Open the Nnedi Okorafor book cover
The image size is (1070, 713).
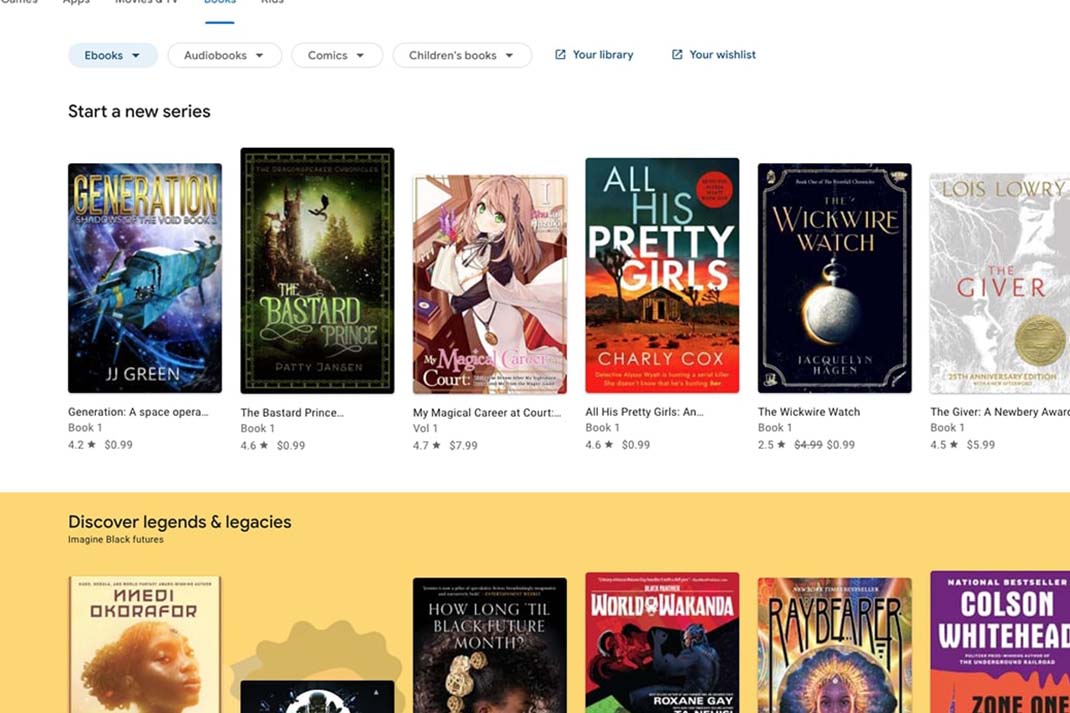pyautogui.click(x=145, y=645)
